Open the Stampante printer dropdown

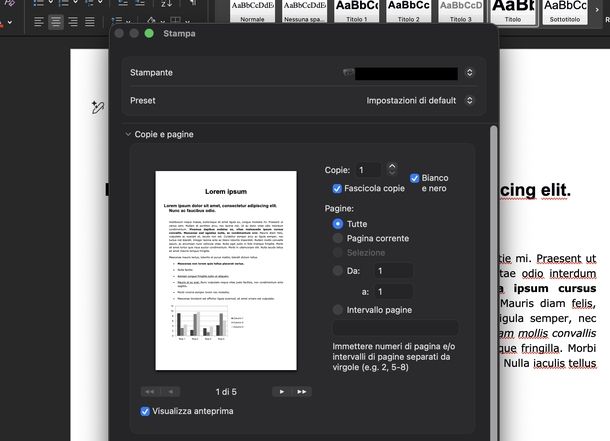(x=470, y=73)
